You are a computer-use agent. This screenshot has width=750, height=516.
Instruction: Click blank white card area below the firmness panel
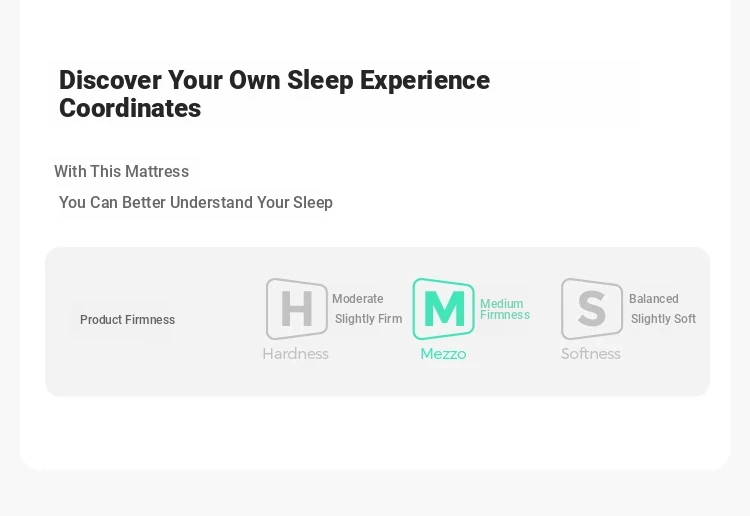tap(375, 430)
